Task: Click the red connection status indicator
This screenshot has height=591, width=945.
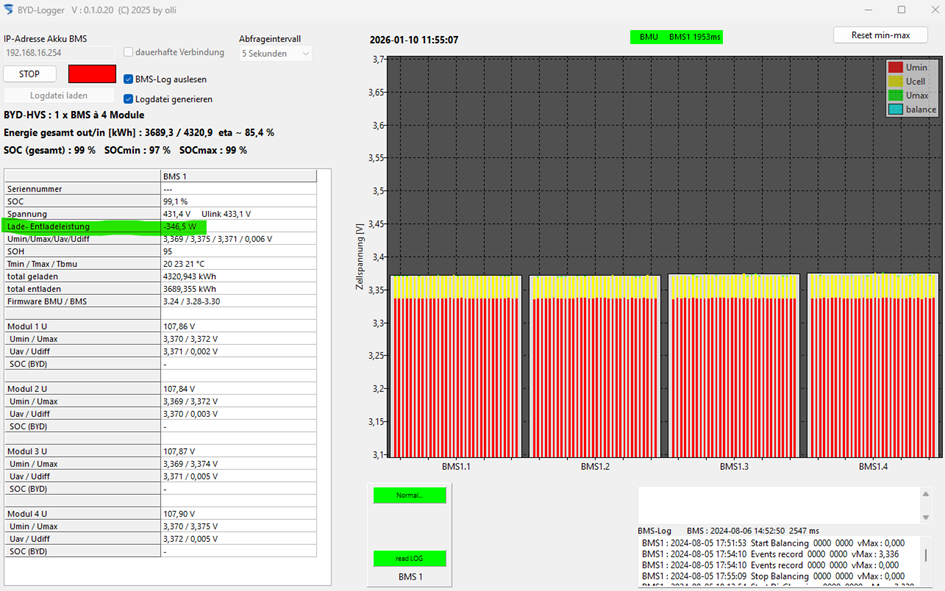Action: click(x=91, y=74)
